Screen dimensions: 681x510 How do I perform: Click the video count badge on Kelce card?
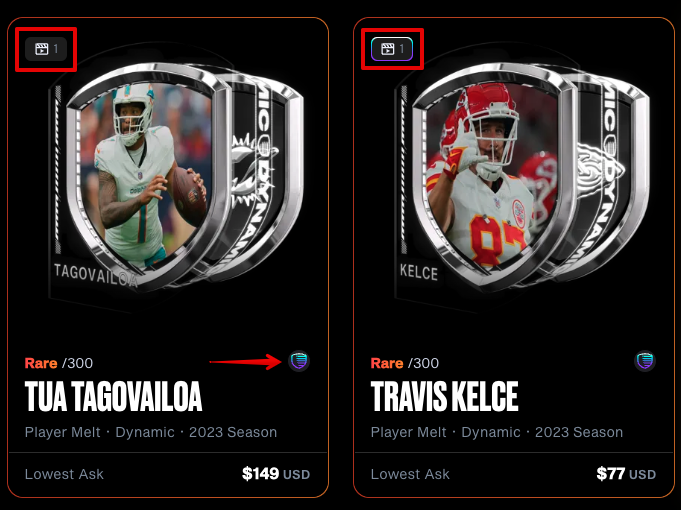392,49
